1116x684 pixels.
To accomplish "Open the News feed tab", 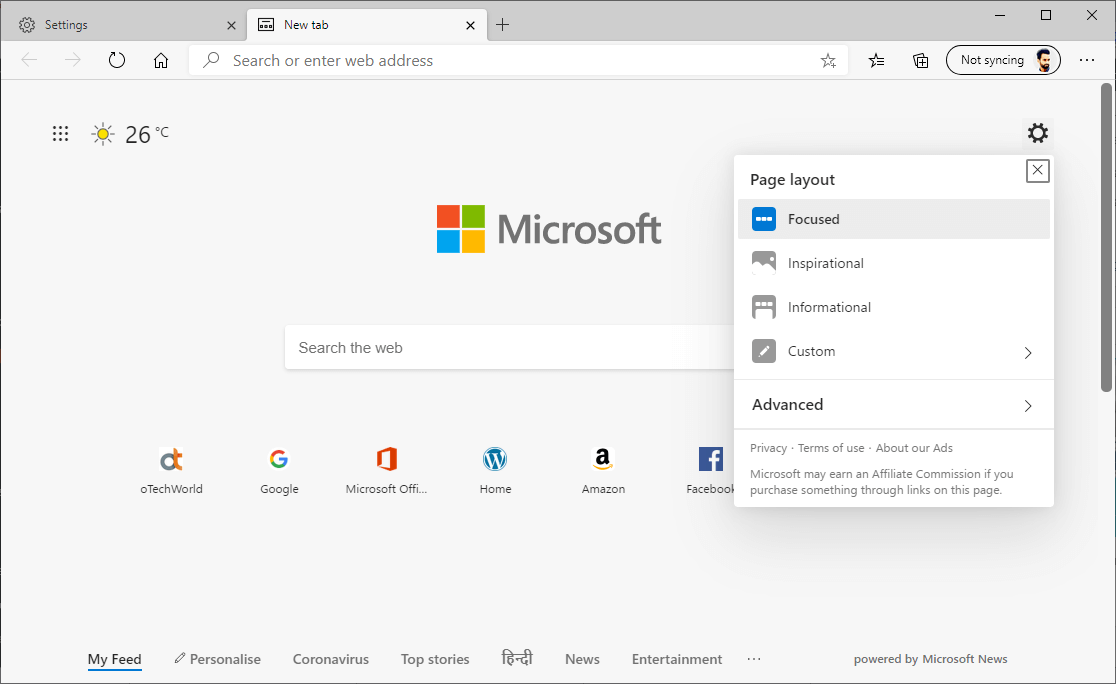I will 582,659.
